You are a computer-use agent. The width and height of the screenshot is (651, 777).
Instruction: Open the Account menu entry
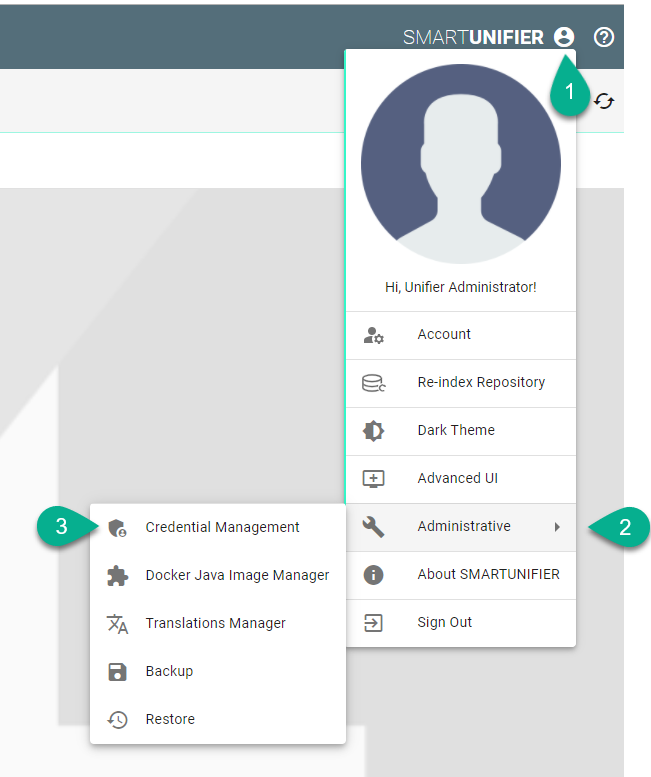444,335
